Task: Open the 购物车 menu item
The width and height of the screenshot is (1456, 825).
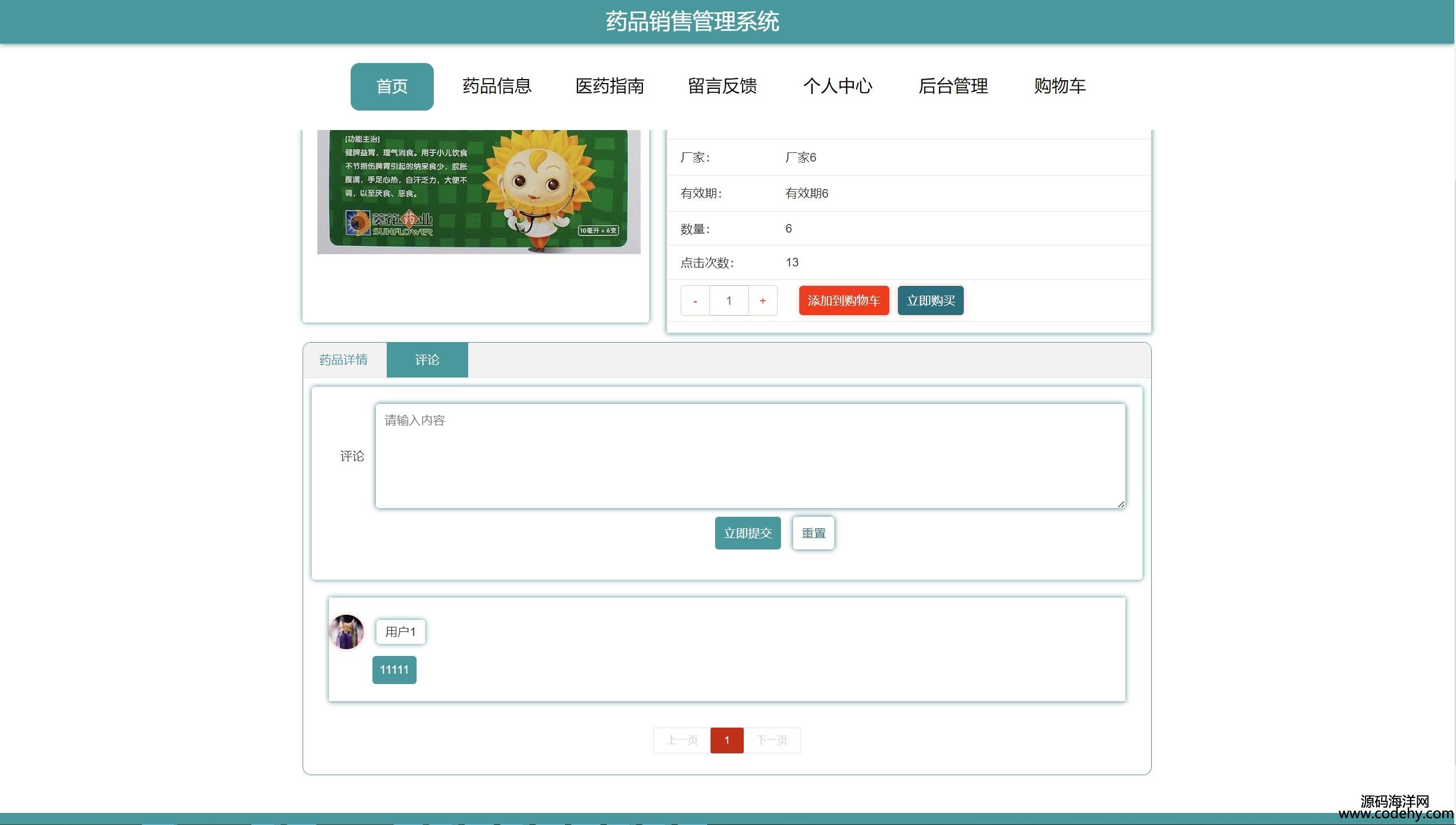Action: [1059, 86]
